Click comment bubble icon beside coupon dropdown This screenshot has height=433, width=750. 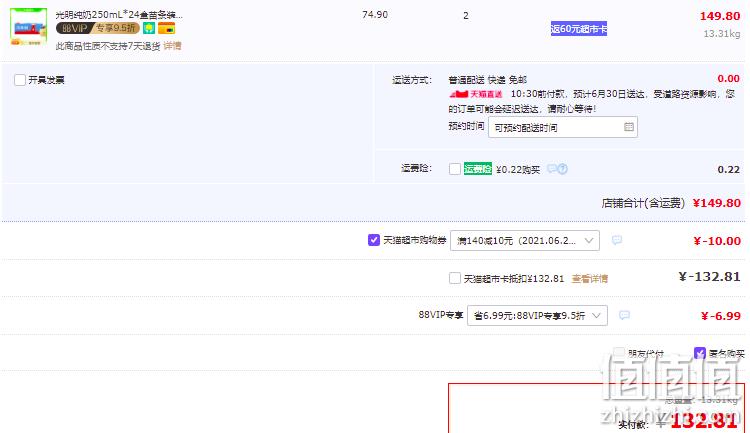(x=617, y=240)
